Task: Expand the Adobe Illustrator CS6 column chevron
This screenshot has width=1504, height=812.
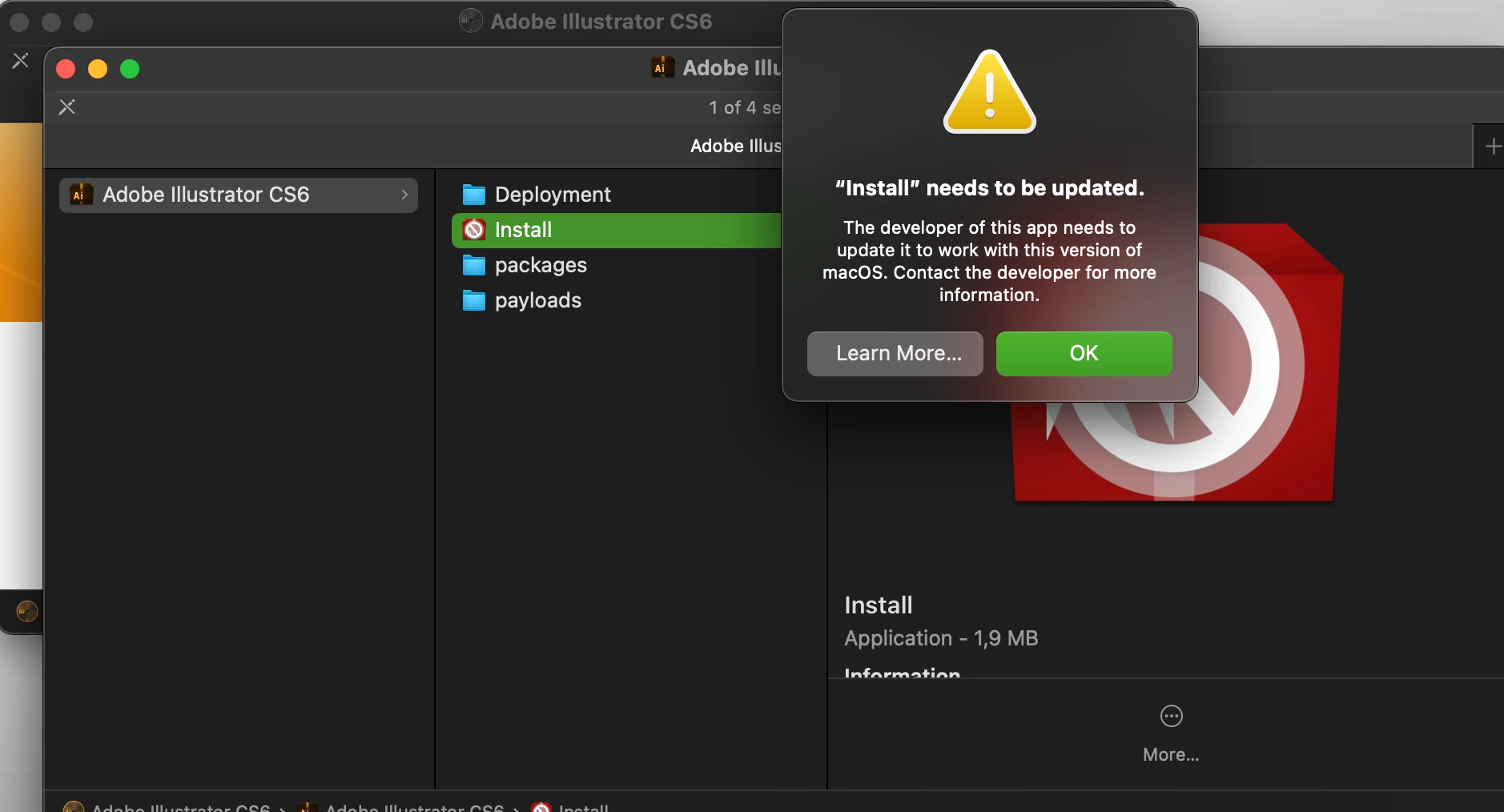Action: pyautogui.click(x=404, y=195)
